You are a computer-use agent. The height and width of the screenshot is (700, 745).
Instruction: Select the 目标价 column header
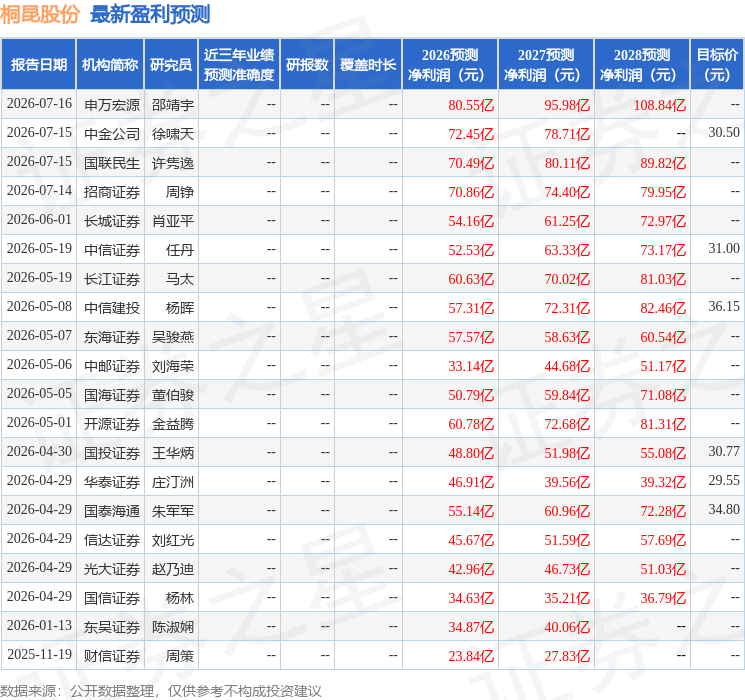tap(717, 65)
